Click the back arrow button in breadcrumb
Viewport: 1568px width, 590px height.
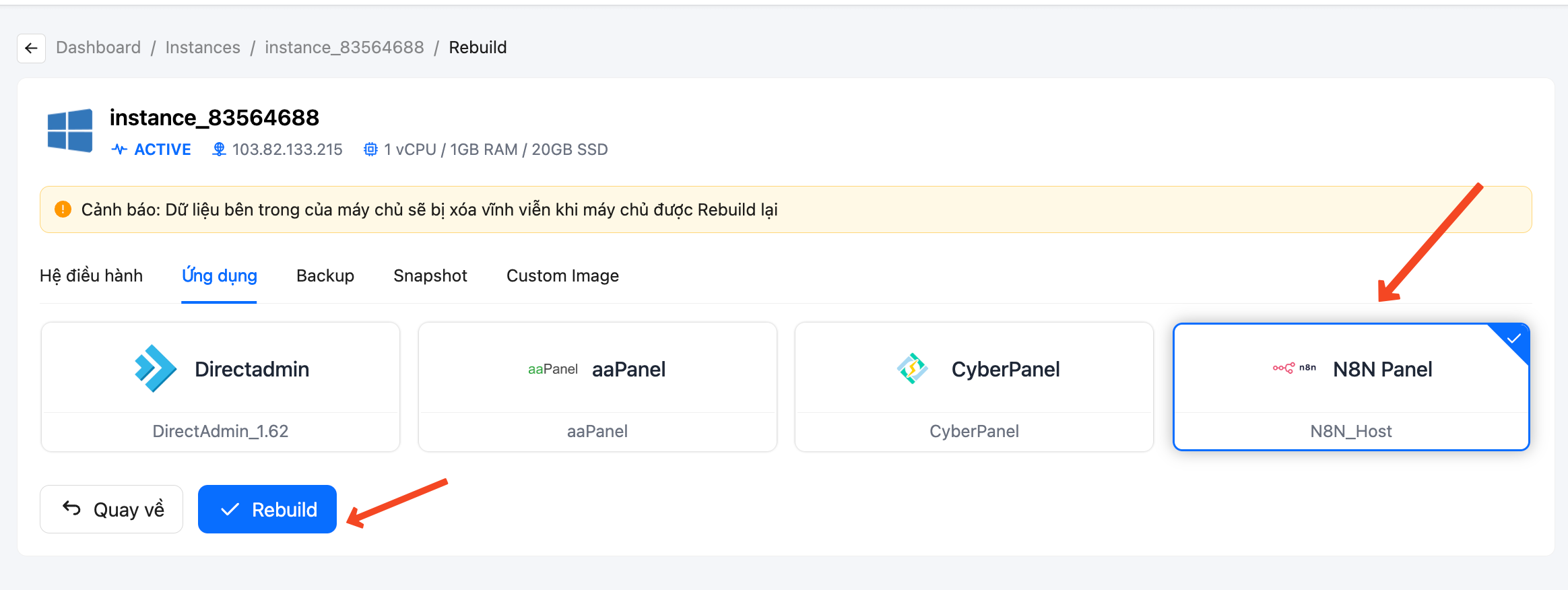(31, 48)
